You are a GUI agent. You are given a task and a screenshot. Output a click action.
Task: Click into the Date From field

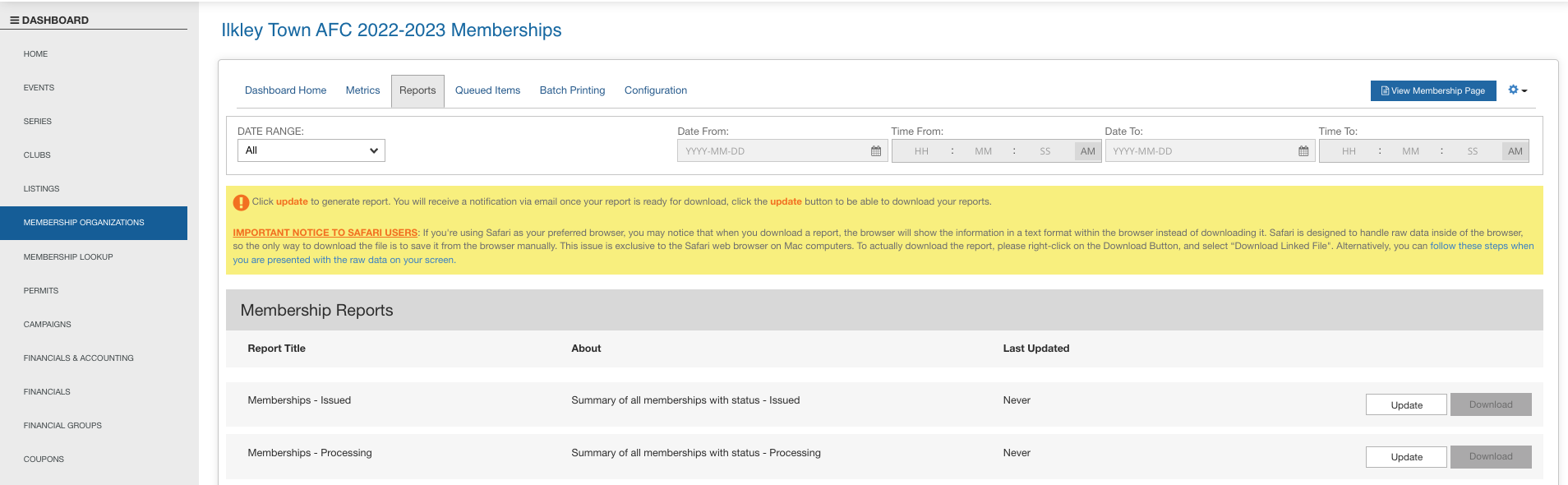pos(772,151)
